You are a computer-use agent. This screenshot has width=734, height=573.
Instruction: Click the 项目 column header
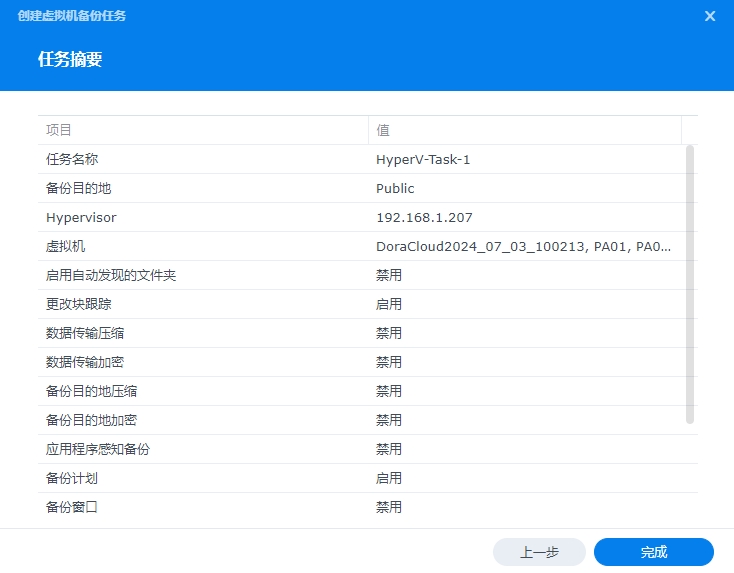click(x=60, y=130)
